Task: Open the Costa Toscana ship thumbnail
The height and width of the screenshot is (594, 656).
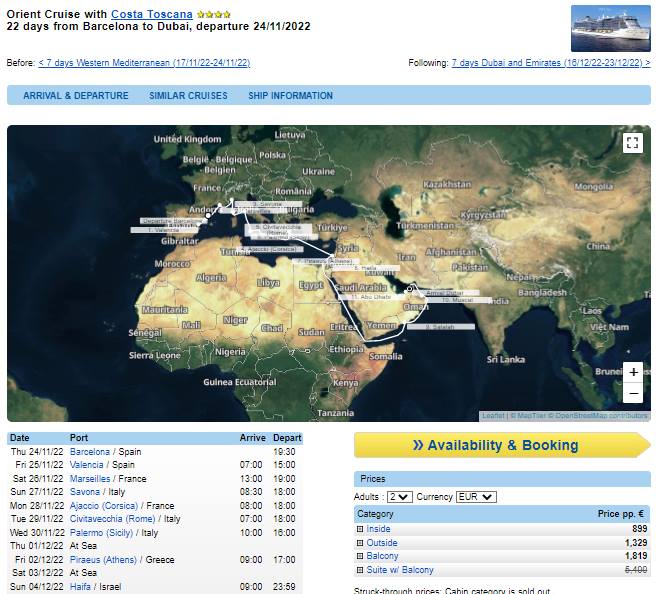Action: point(611,28)
